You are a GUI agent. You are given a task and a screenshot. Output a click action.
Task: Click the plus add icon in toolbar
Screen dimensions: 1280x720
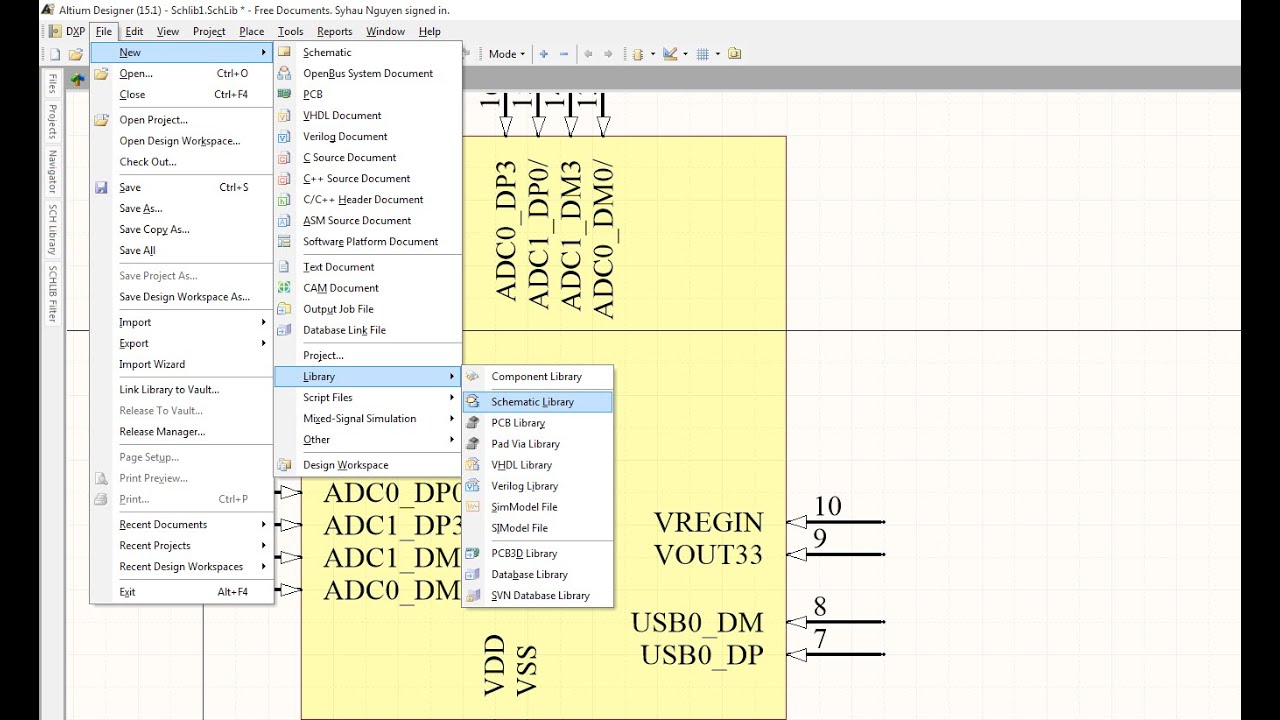point(544,54)
